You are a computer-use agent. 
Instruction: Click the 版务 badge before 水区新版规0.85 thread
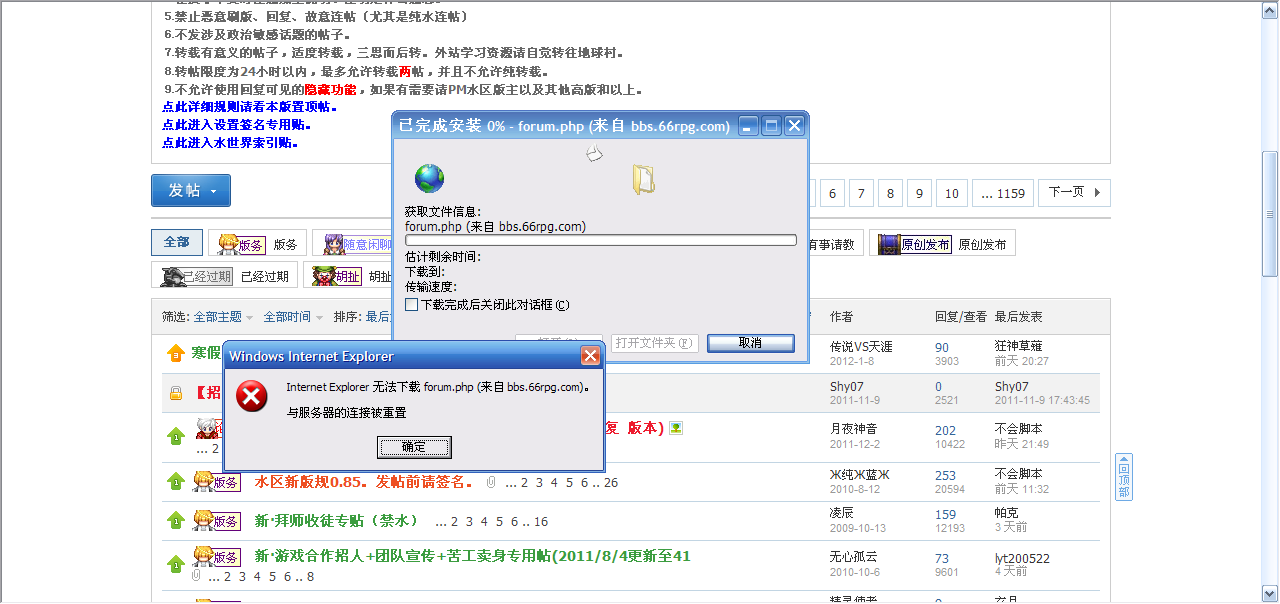click(x=217, y=481)
